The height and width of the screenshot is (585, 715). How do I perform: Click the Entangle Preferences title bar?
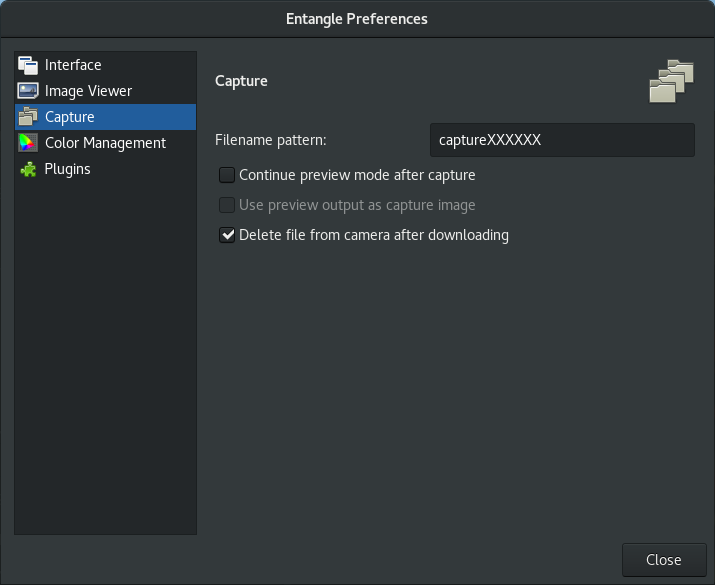click(357, 19)
